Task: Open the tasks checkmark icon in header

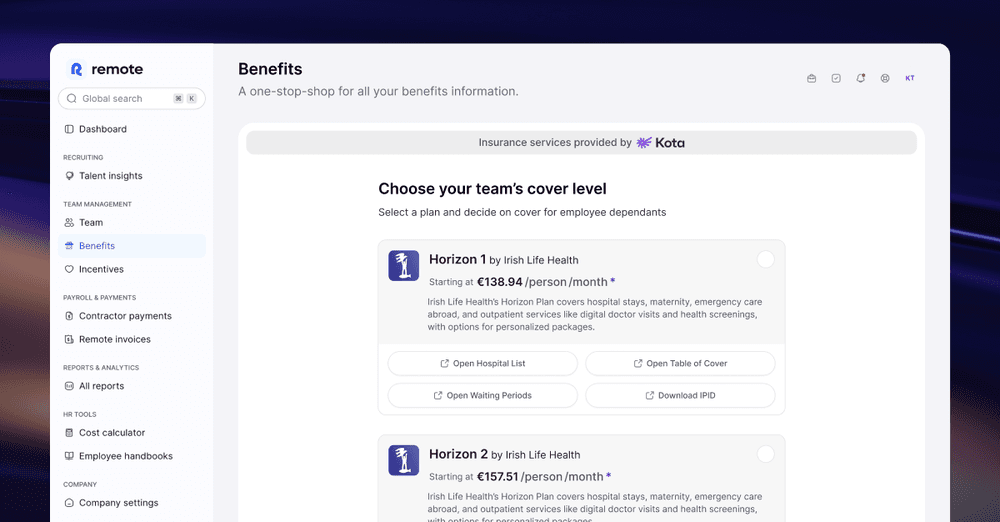Action: point(836,78)
